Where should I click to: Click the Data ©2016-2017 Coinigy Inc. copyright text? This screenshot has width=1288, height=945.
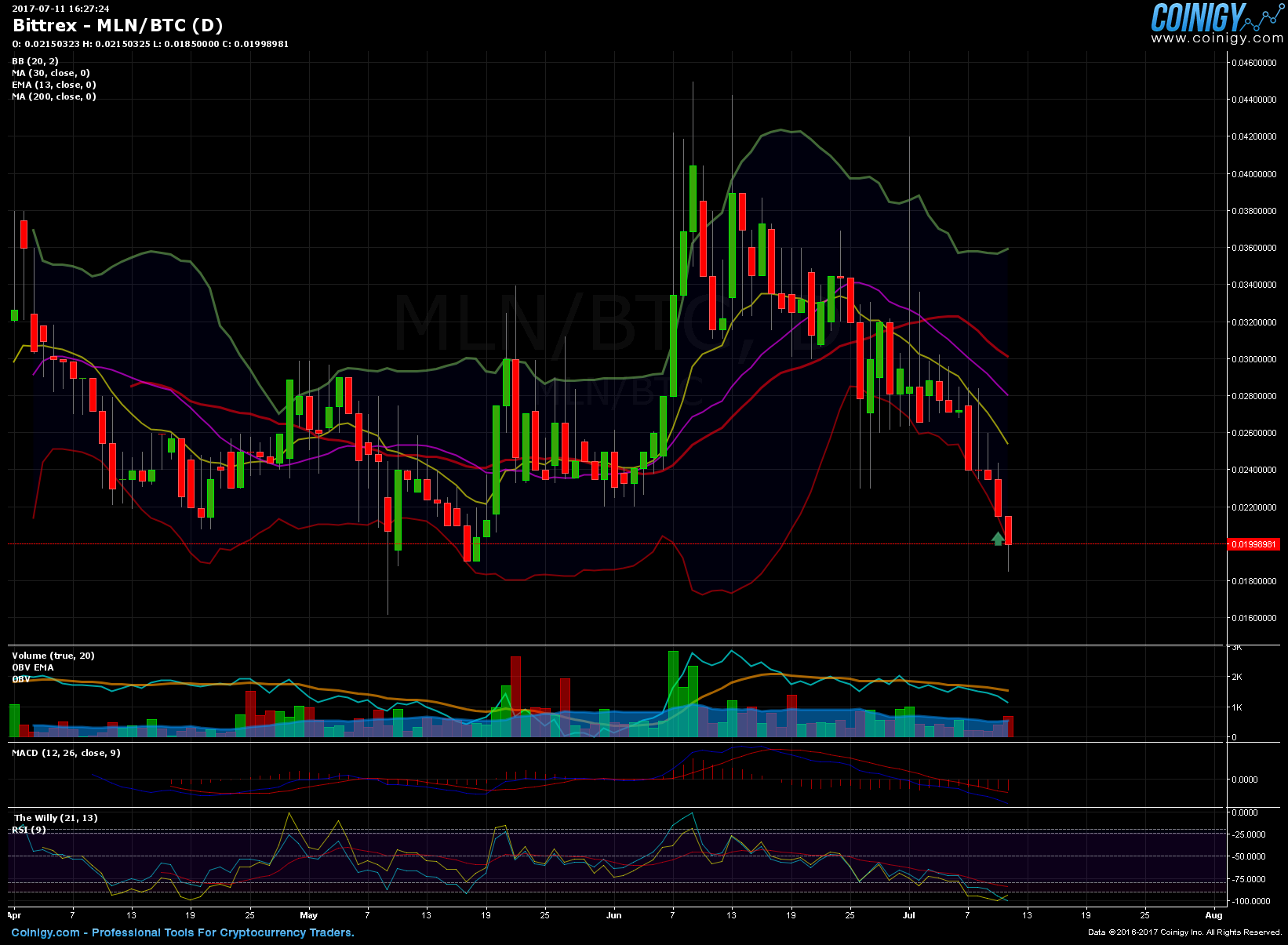click(1184, 932)
